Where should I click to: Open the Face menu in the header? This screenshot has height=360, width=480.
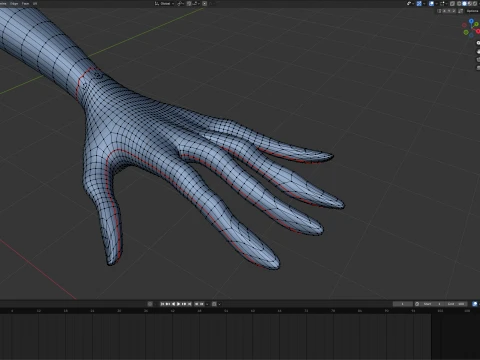(x=25, y=3)
